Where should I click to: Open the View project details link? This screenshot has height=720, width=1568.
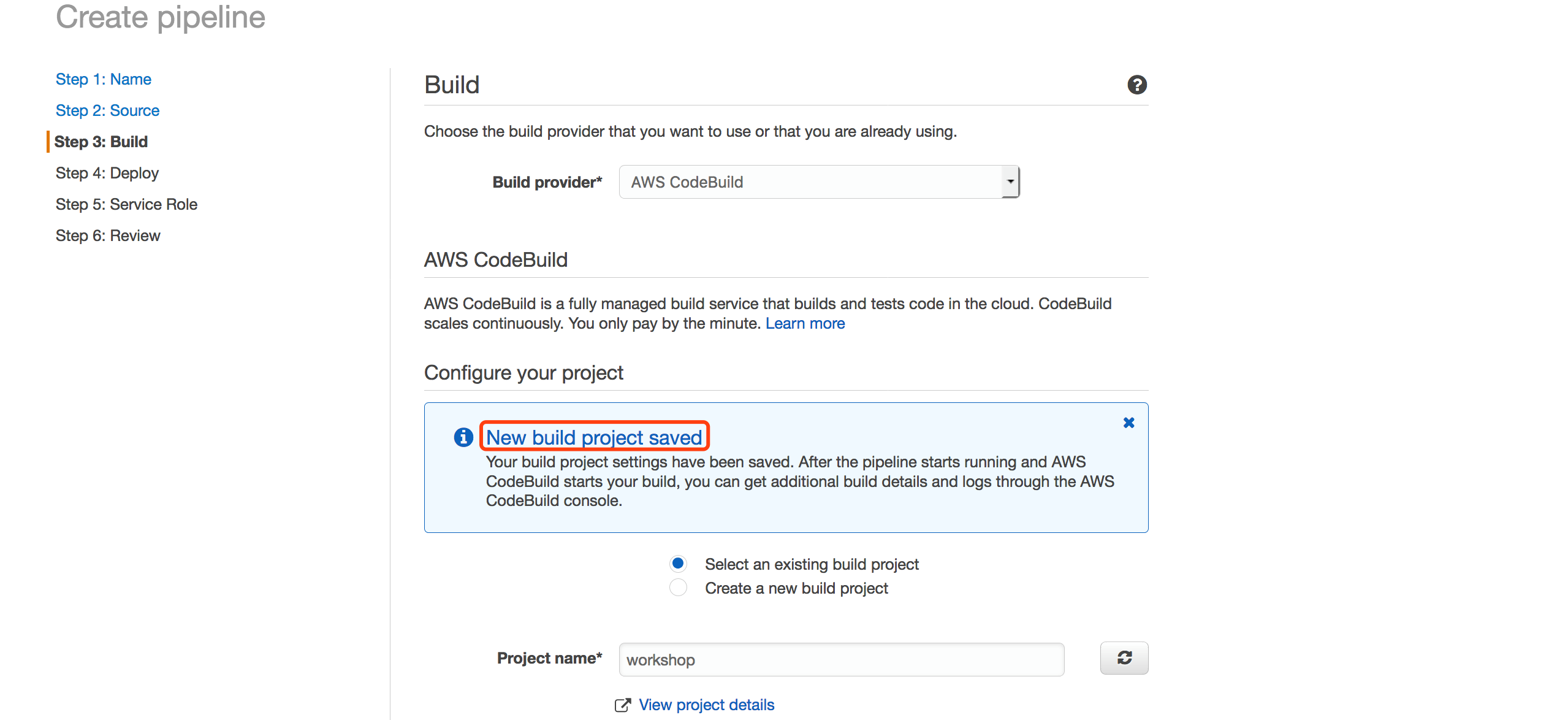(706, 705)
